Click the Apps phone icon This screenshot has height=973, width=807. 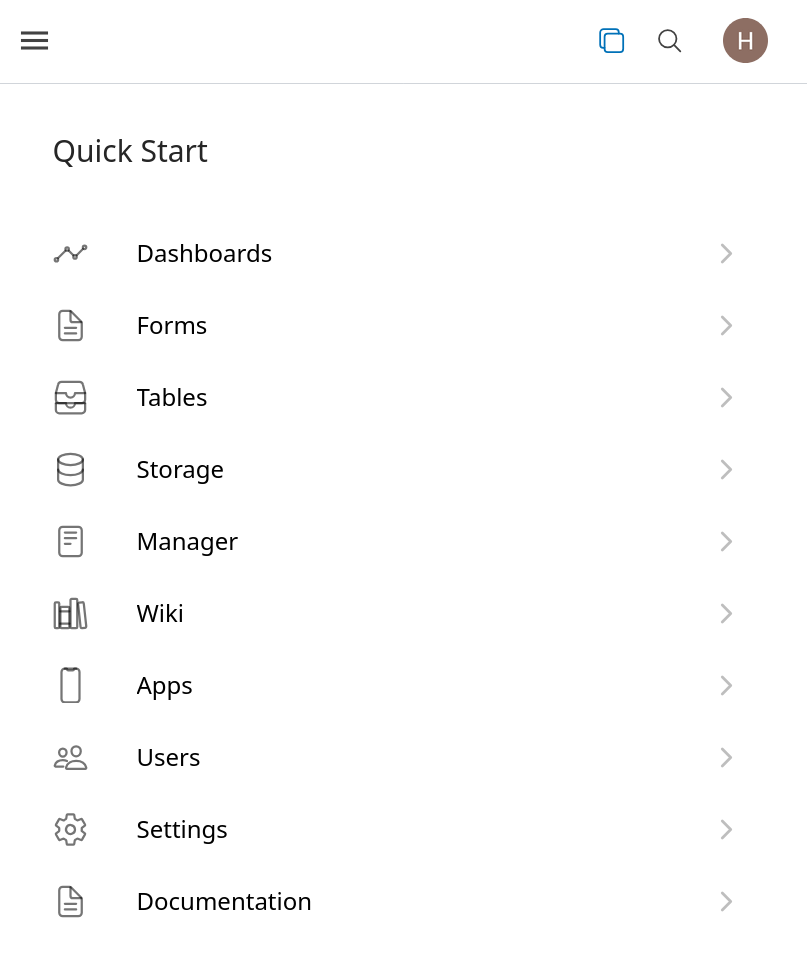[x=70, y=686]
